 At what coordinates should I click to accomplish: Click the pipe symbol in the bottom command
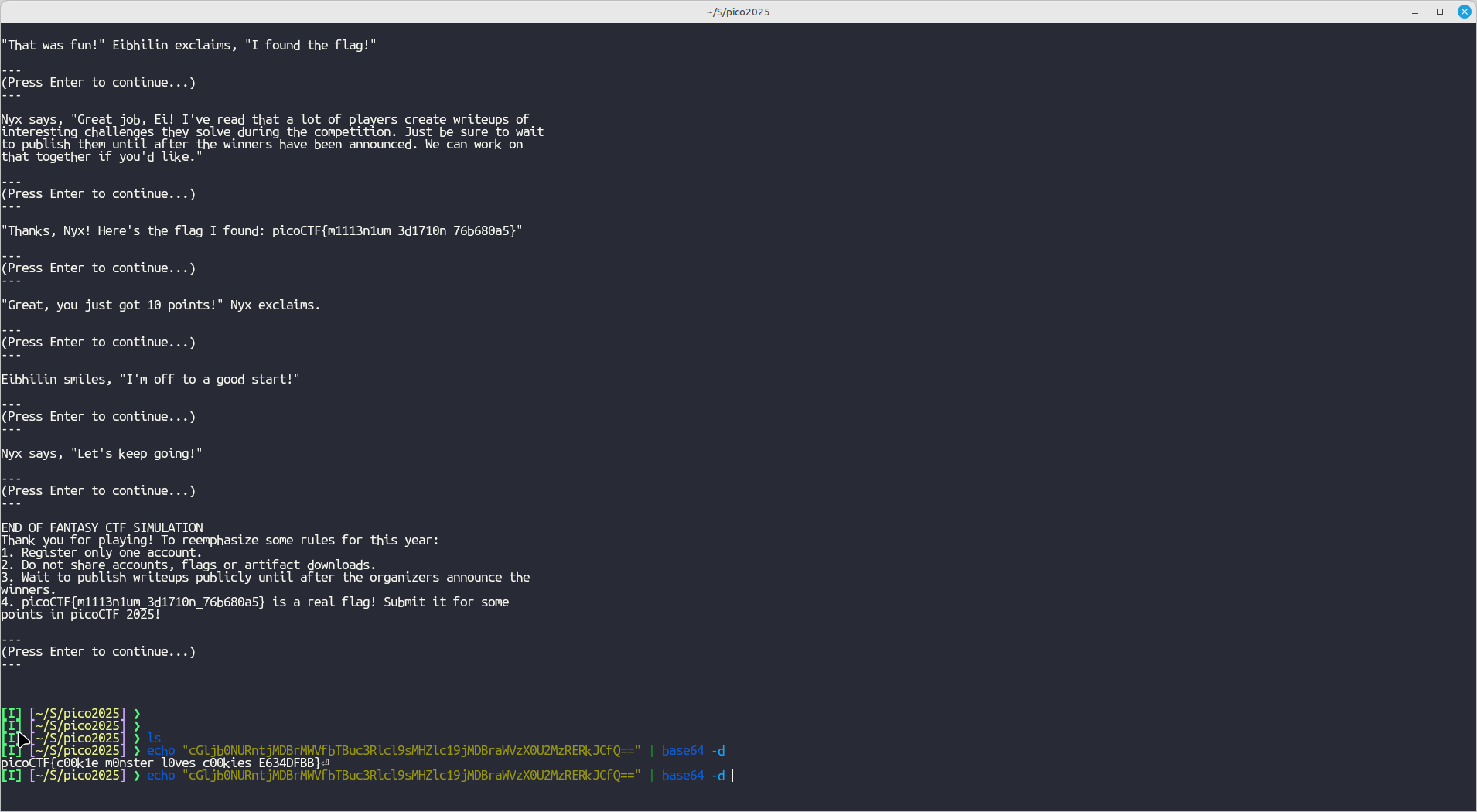(651, 776)
